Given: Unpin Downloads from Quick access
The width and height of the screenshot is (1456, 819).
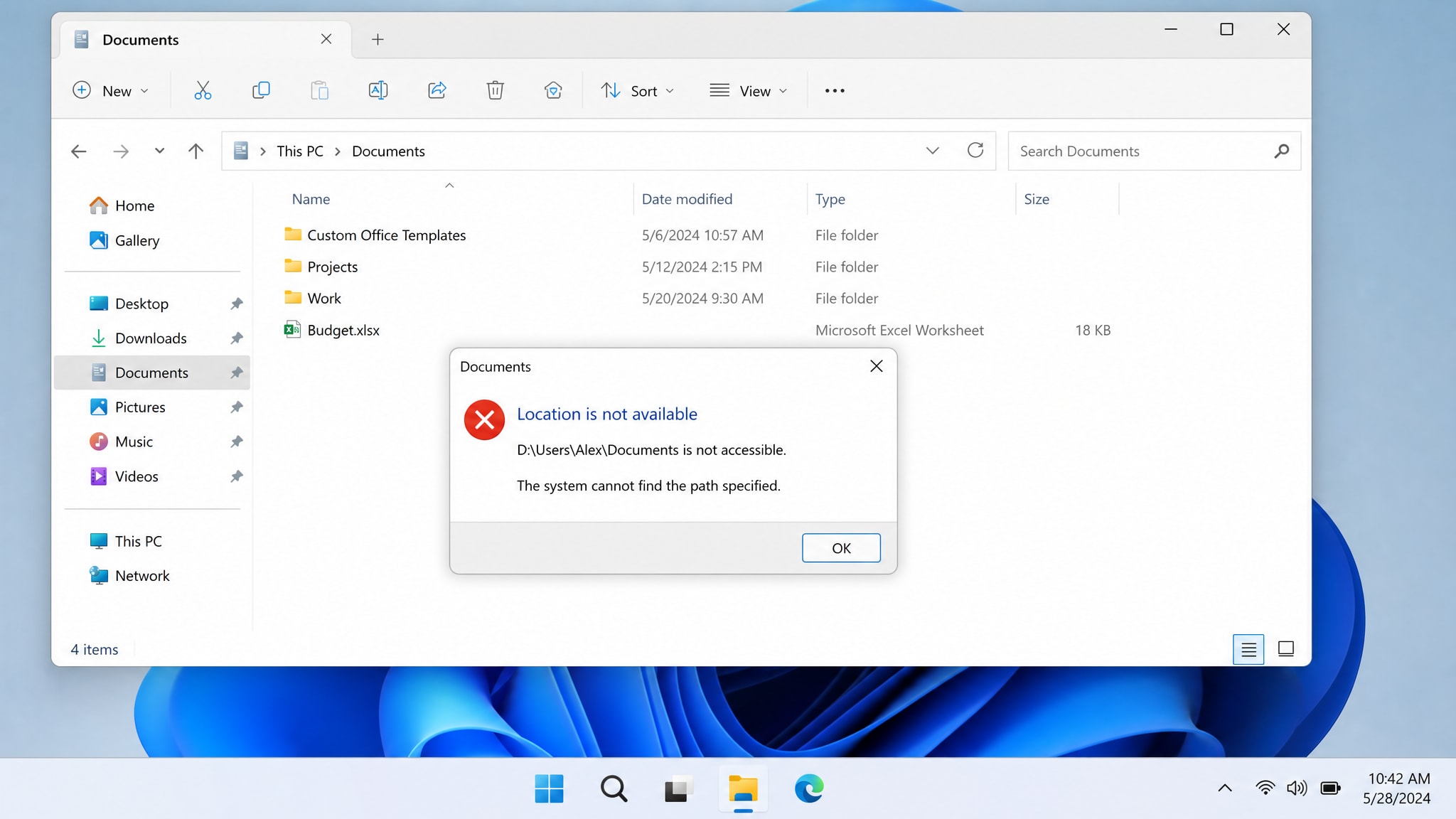Looking at the screenshot, I should [237, 338].
